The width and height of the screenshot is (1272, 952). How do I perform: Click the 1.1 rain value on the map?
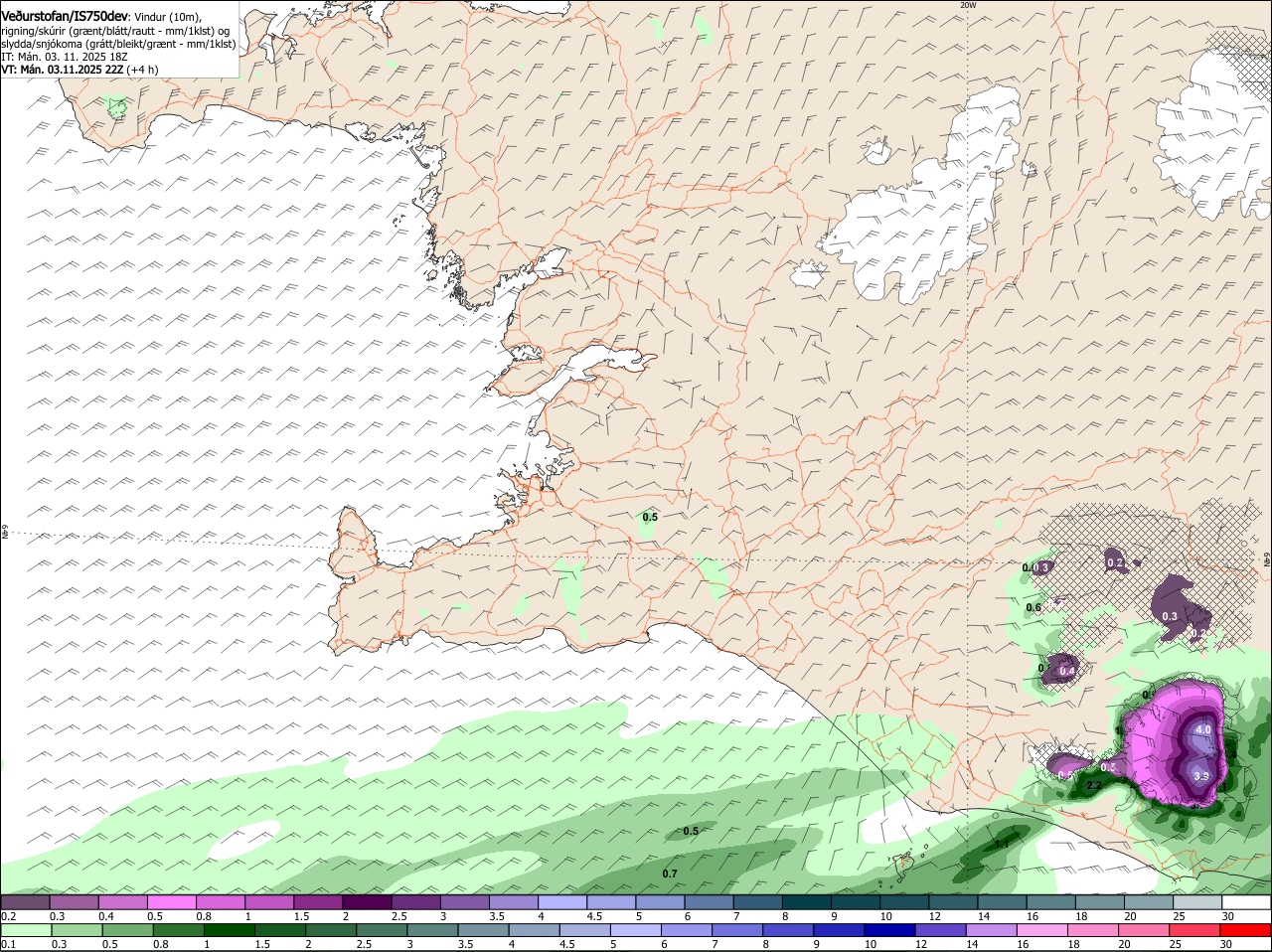[x=1002, y=844]
